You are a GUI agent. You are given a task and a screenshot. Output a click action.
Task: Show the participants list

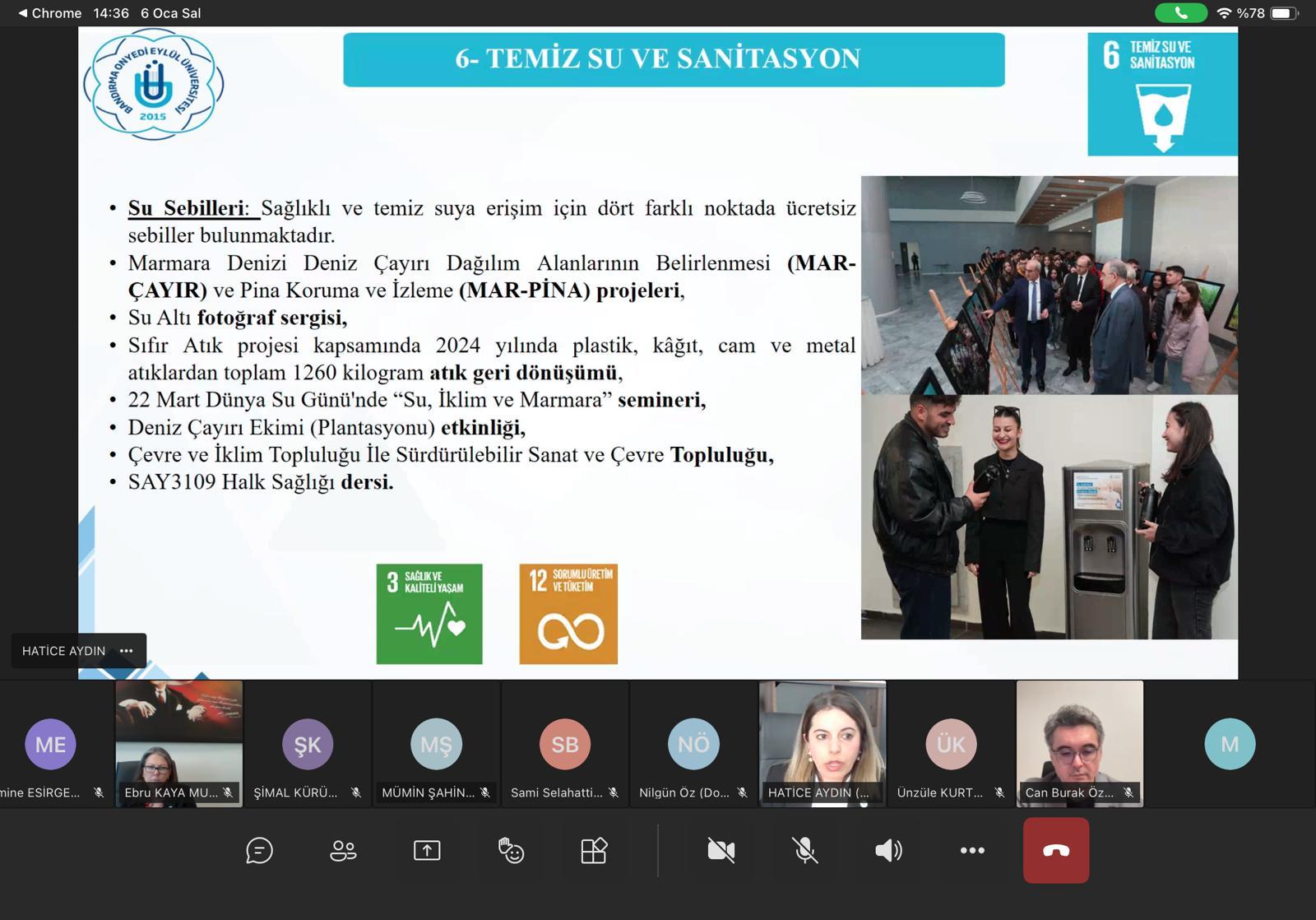[343, 850]
